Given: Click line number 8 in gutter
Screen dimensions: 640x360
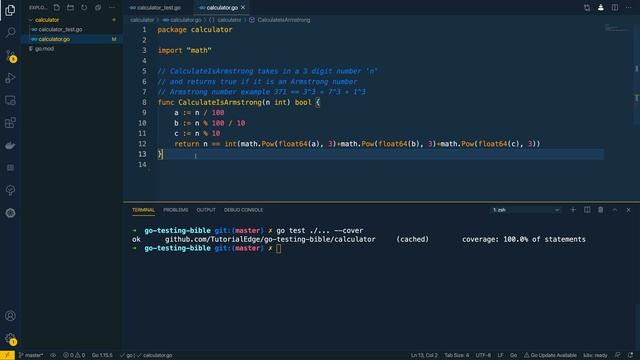Looking at the screenshot, I should [144, 102].
